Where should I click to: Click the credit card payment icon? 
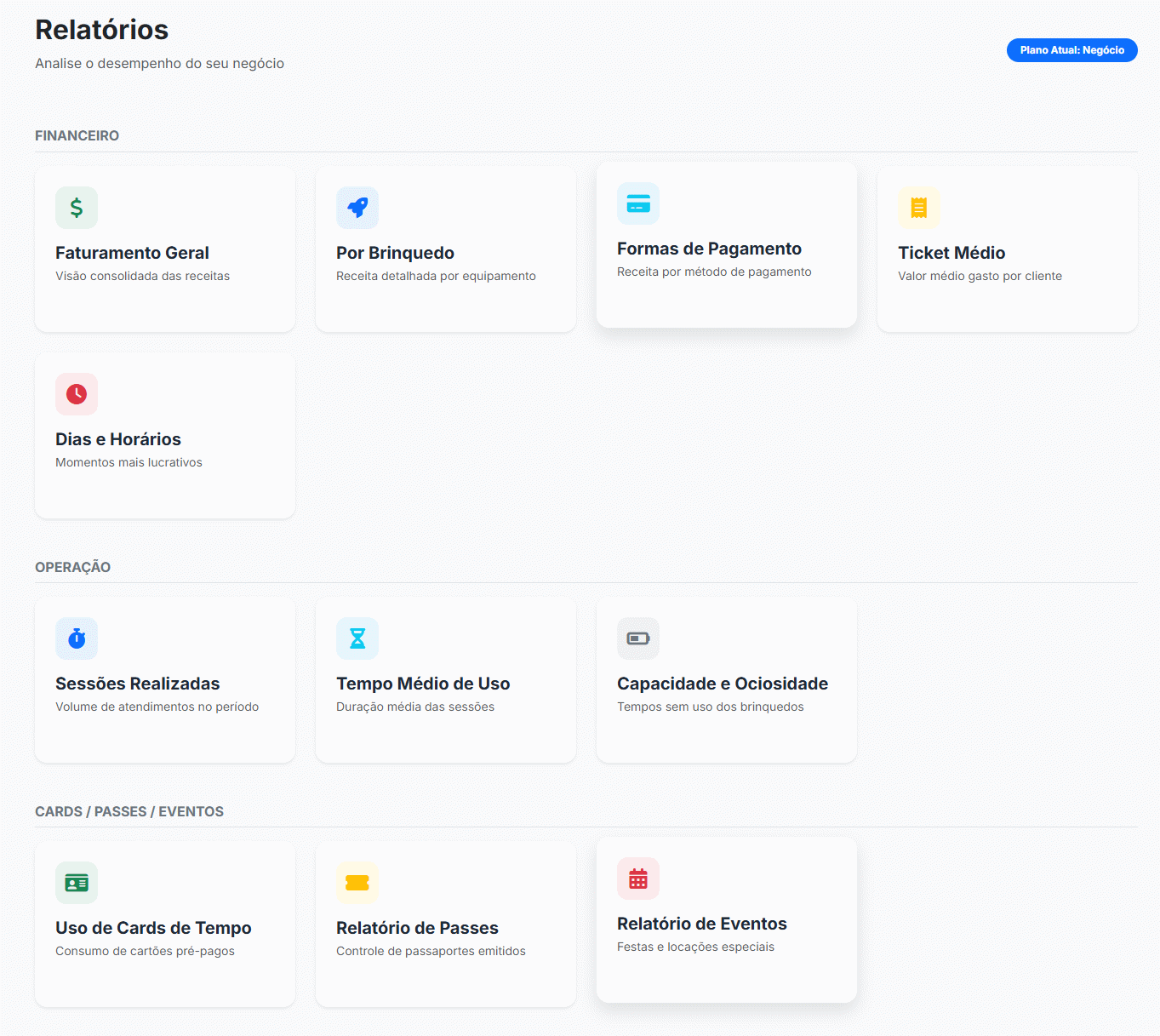pyautogui.click(x=638, y=203)
